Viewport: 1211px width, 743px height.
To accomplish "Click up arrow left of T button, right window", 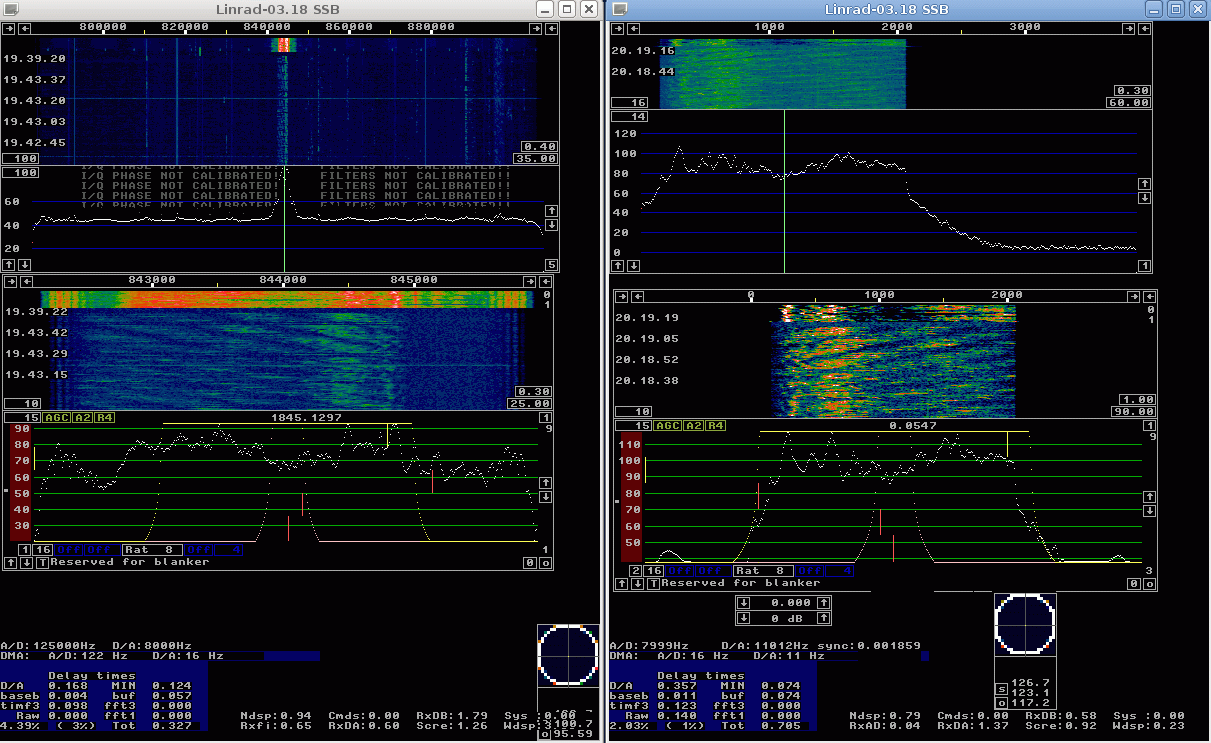I will [x=622, y=583].
